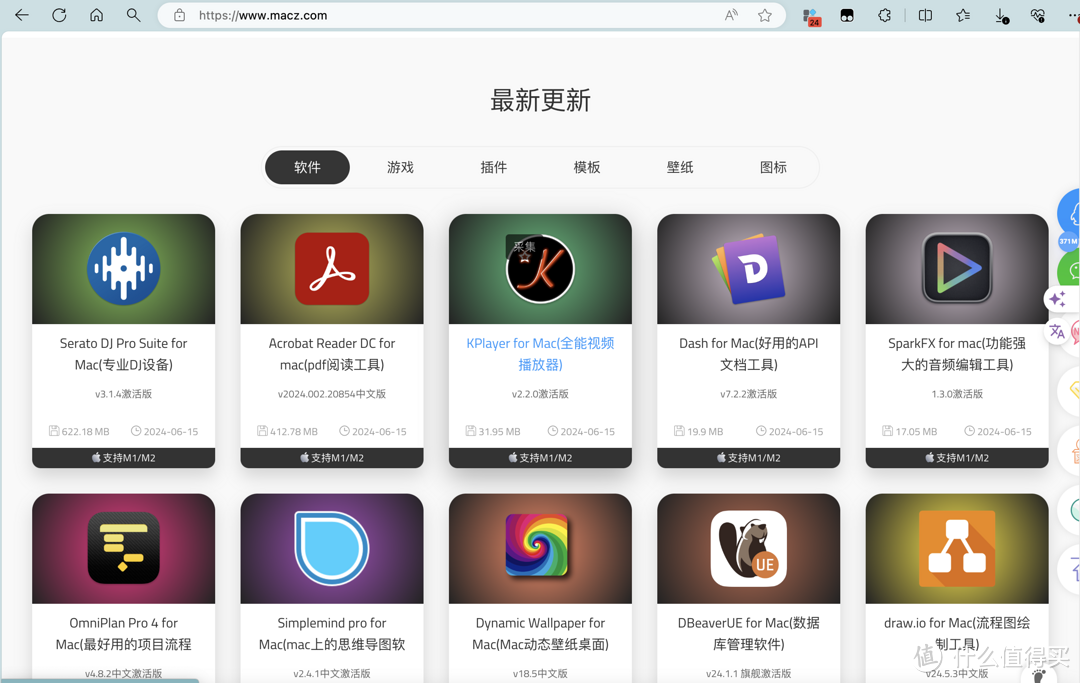Open OmniPlan Pro 4 for Mac link

click(x=124, y=633)
